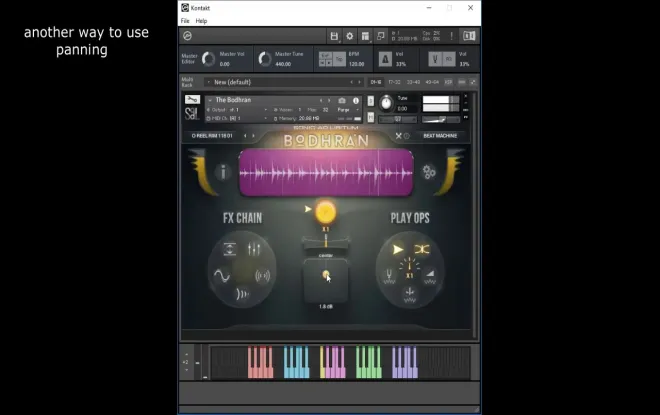The width and height of the screenshot is (660, 415).
Task: Select the equalizer sliders icon in FX Chain
Action: tap(254, 249)
